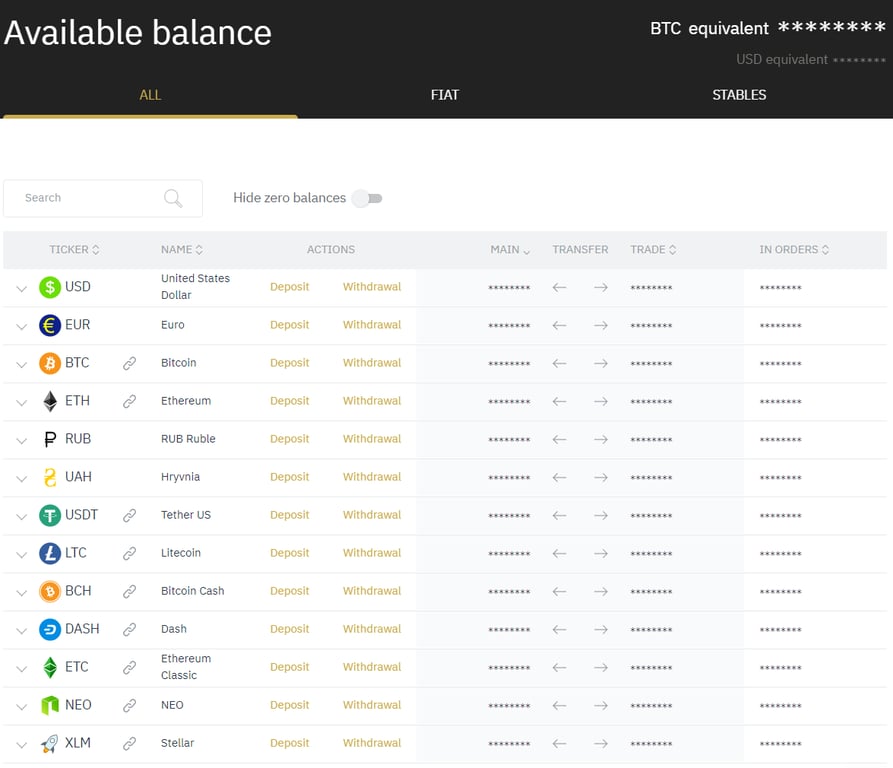Click the Tether USDT coin icon
Viewport: 893px width, 768px height.
50,515
